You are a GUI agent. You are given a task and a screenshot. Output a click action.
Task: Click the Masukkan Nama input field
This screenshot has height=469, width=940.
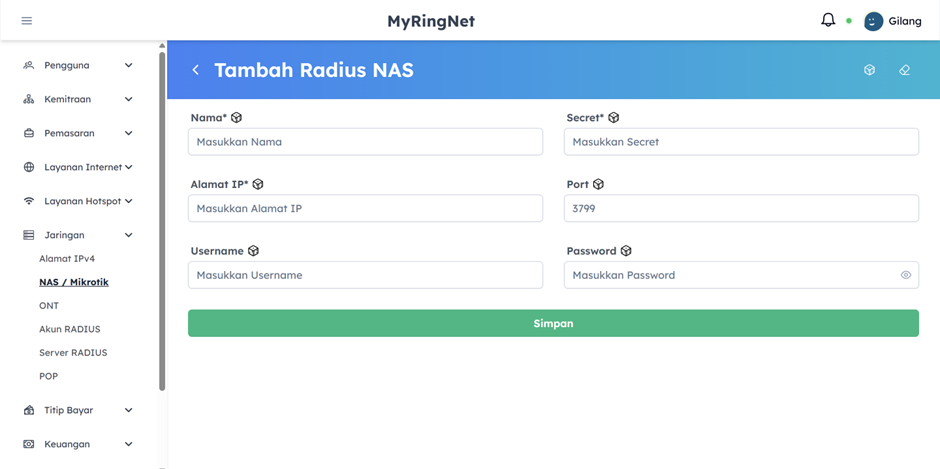365,142
